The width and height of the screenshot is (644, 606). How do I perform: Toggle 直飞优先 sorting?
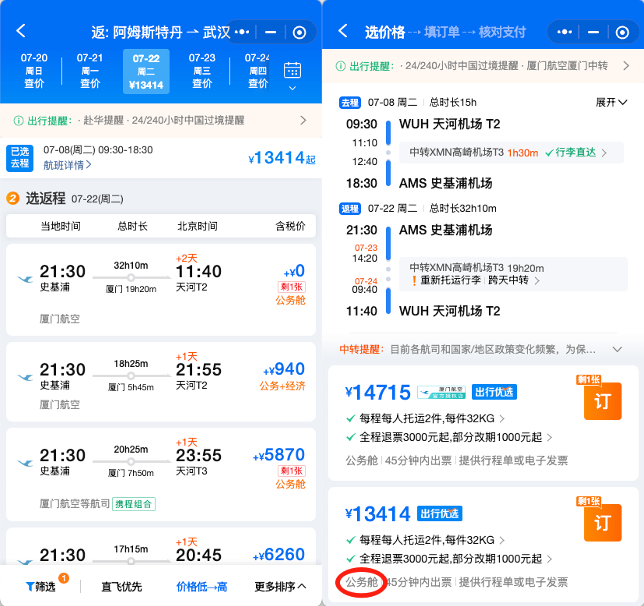click(122, 587)
